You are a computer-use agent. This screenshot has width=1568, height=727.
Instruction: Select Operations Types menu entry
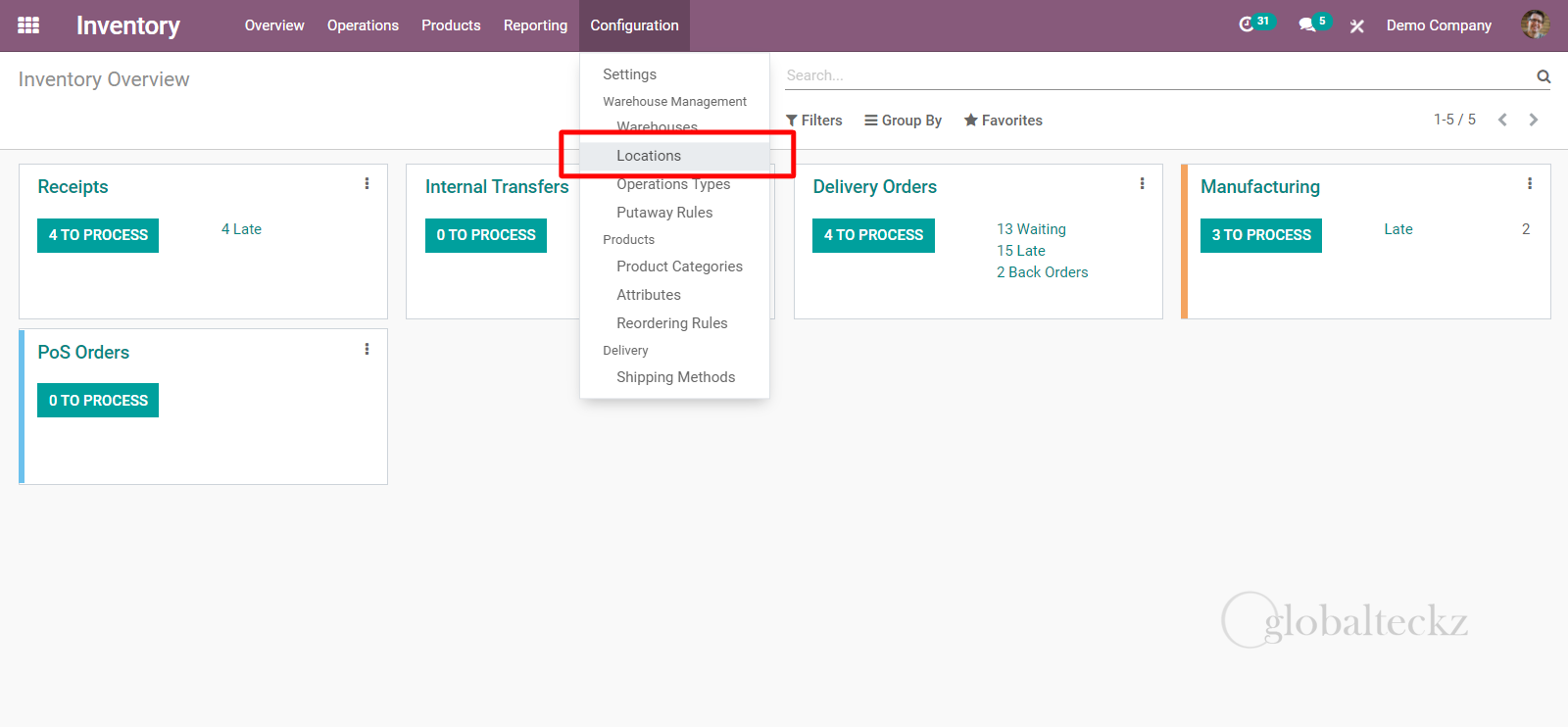pyautogui.click(x=674, y=184)
